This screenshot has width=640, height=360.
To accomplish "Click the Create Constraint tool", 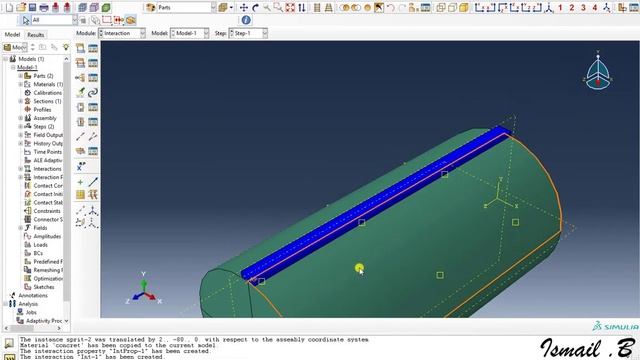I will (80, 78).
